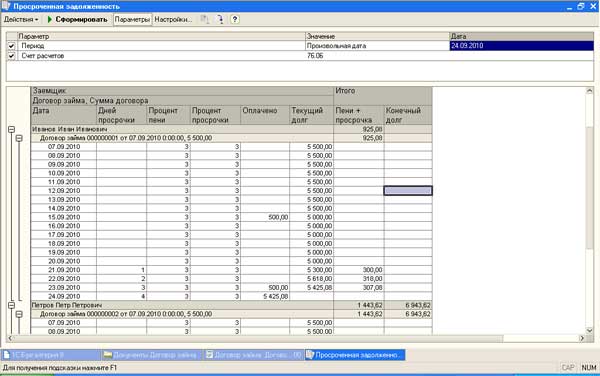Switch to the 1С:Бухгалтерия taskbar window
The width and height of the screenshot is (600, 376).
point(51,355)
